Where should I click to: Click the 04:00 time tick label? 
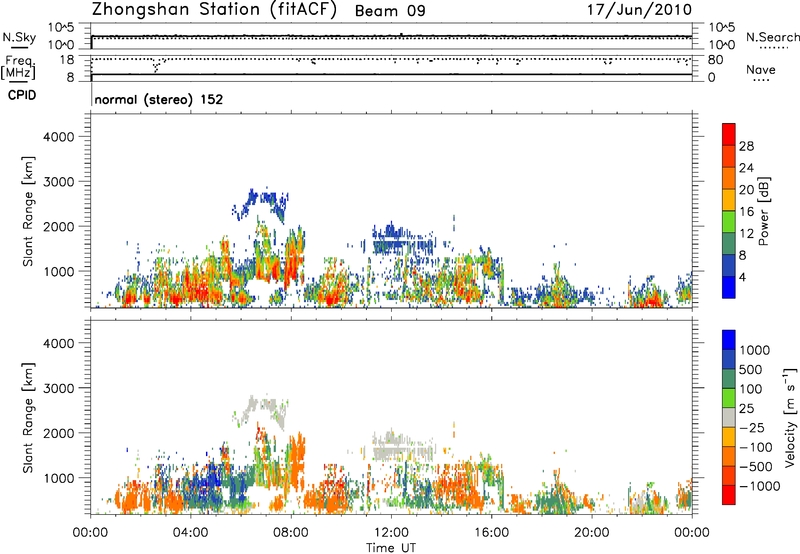191,533
